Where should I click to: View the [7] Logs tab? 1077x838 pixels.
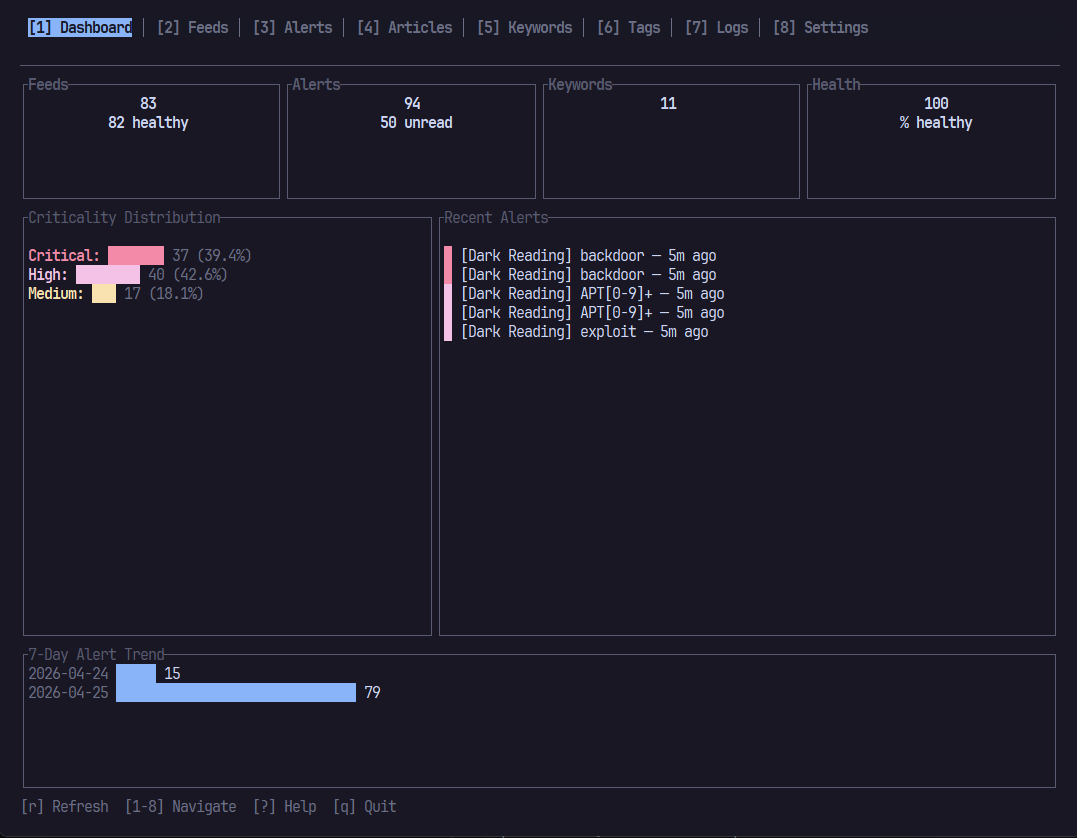[x=716, y=27]
